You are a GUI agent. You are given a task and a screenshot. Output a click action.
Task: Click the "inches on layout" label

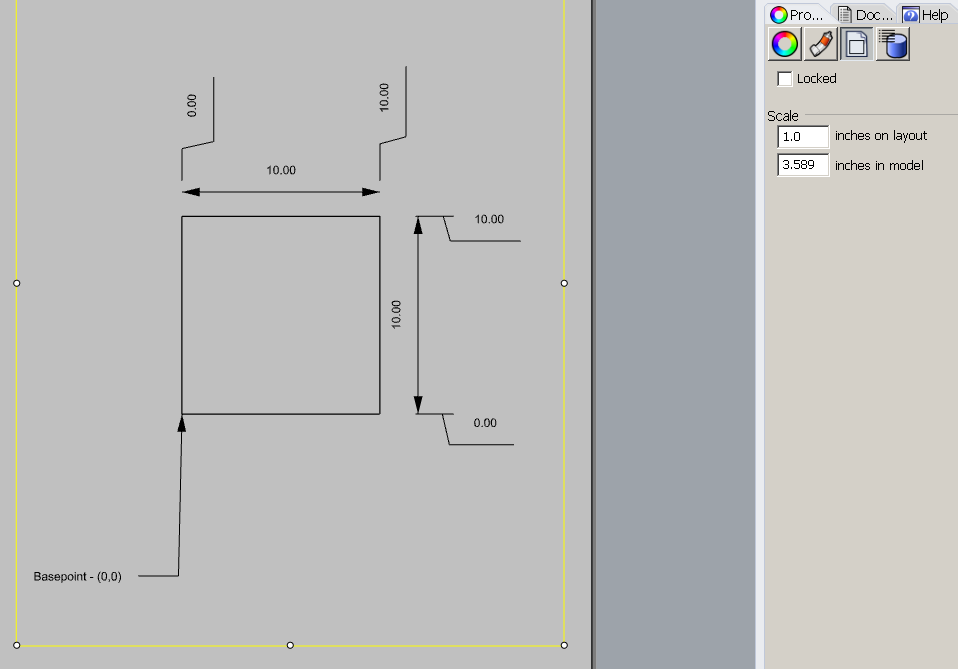[x=881, y=136]
